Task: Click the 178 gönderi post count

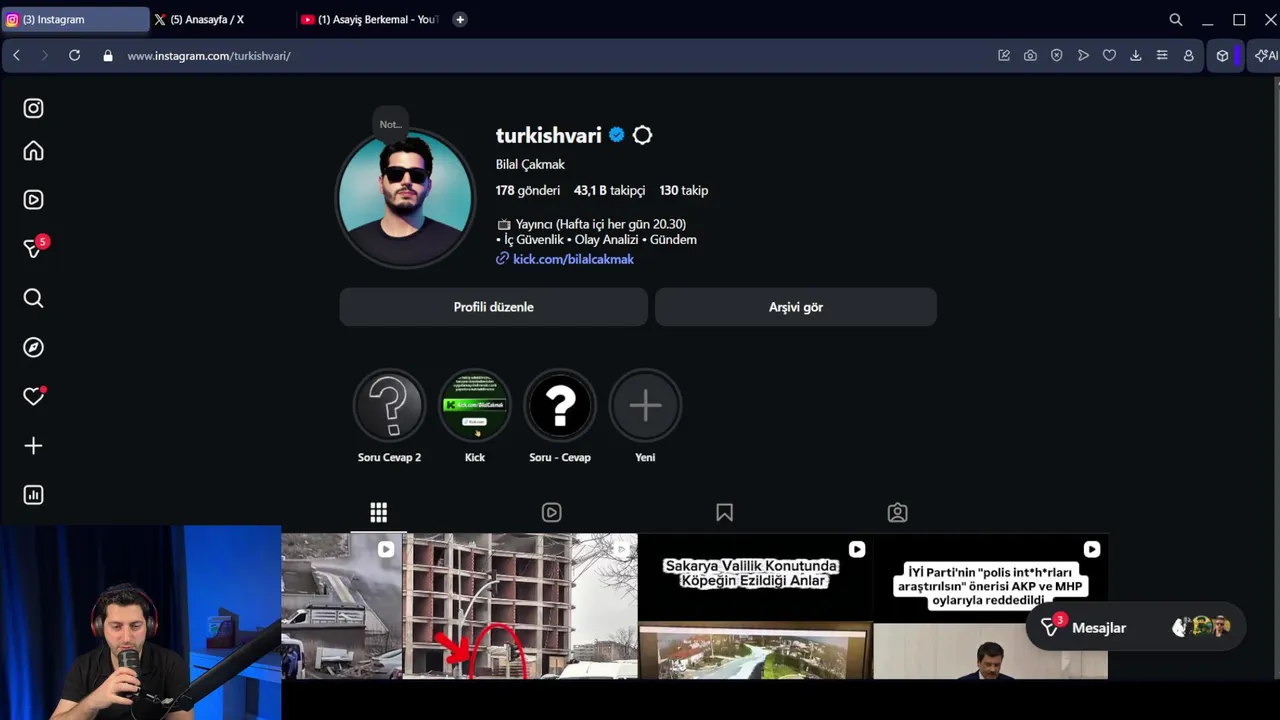Action: pyautogui.click(x=528, y=190)
